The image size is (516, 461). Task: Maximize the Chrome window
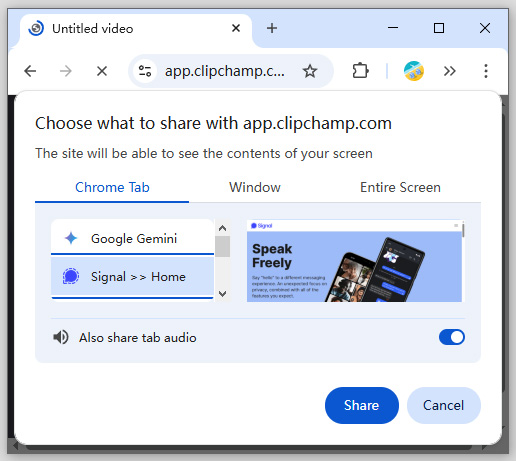[x=439, y=28]
